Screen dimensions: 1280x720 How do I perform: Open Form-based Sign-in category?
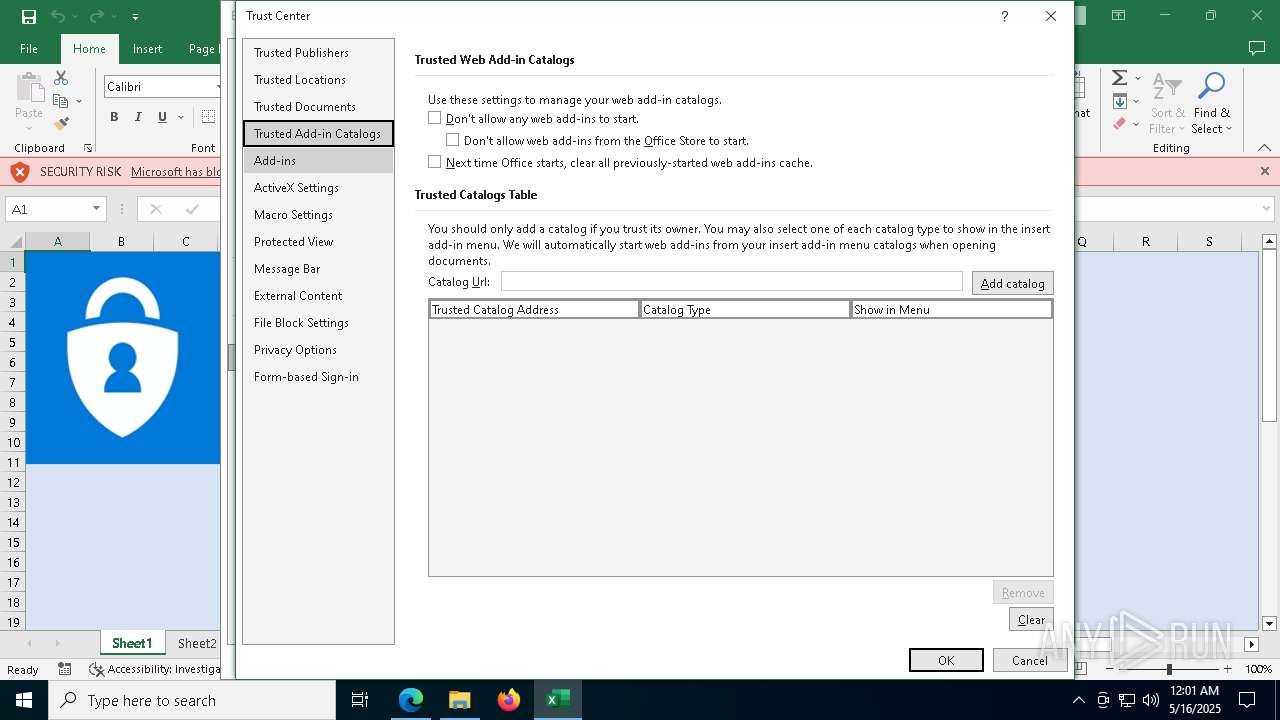click(318, 376)
